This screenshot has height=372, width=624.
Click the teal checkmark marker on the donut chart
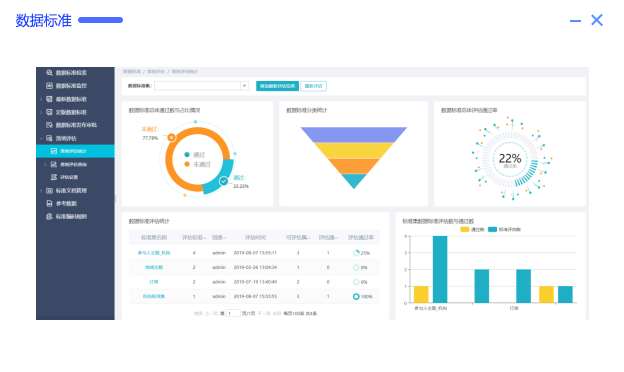224,181
